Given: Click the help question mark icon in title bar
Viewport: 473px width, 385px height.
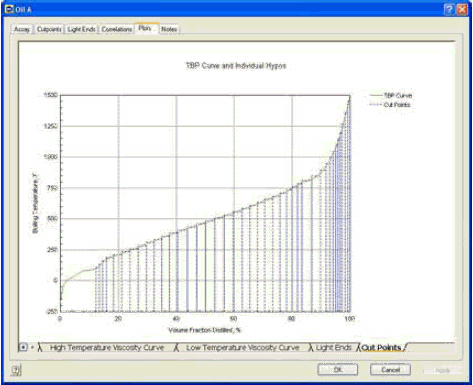Looking at the screenshot, I should [449, 9].
